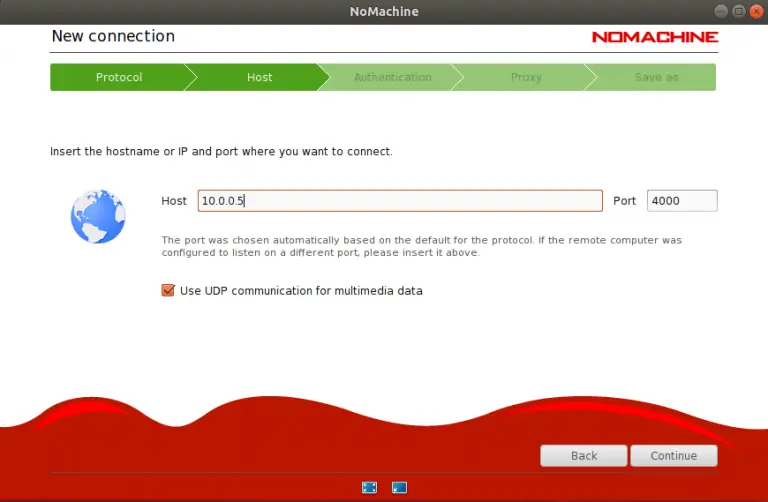Jump to the Proxy step
Viewport: 768px width, 502px height.
[x=526, y=77]
